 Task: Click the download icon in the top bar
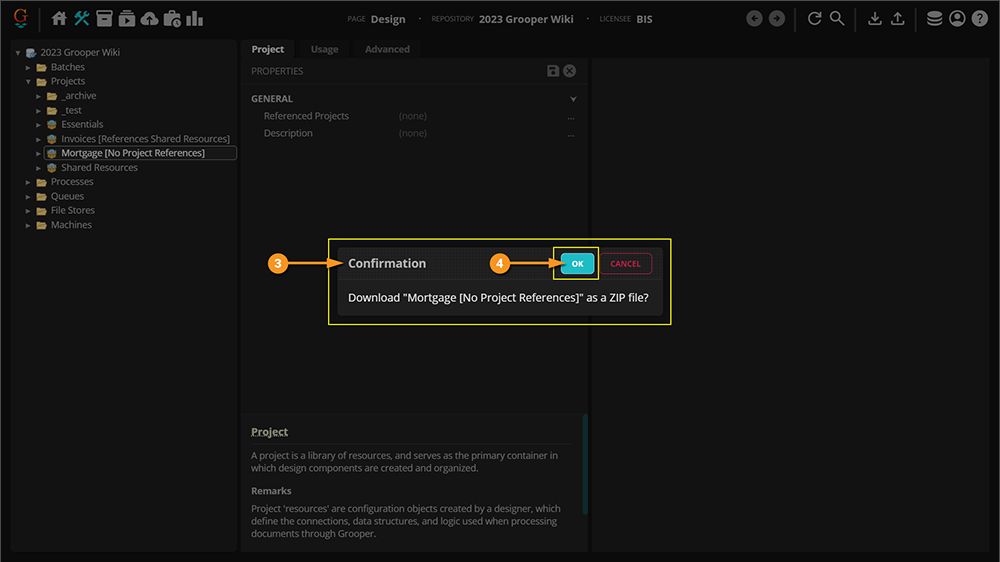click(875, 18)
